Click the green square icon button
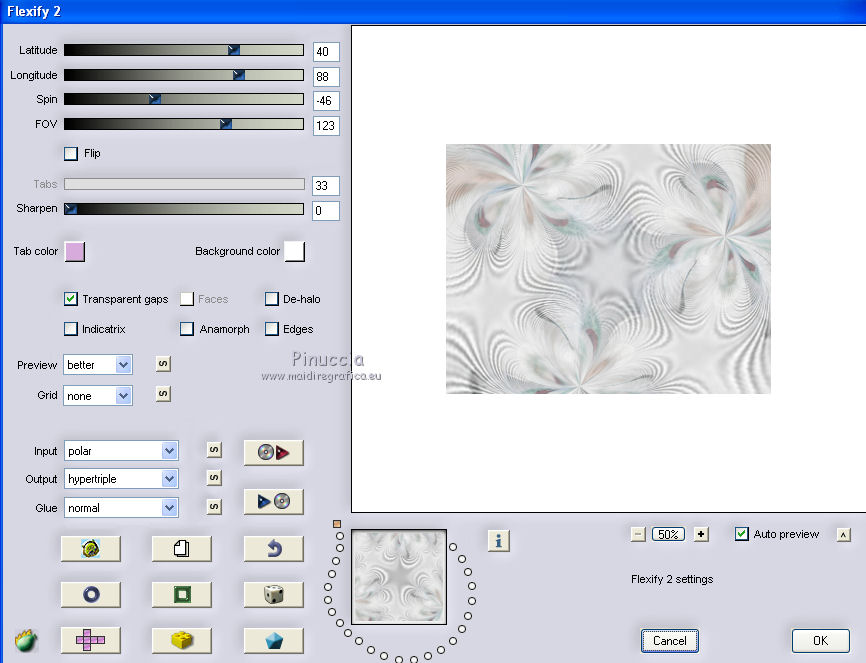Image resolution: width=866 pixels, height=663 pixels. [x=182, y=594]
